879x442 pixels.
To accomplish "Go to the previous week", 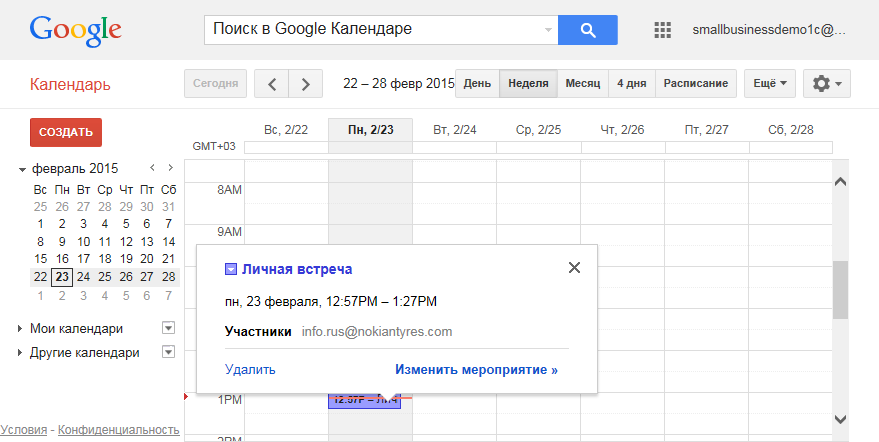I will [x=271, y=83].
